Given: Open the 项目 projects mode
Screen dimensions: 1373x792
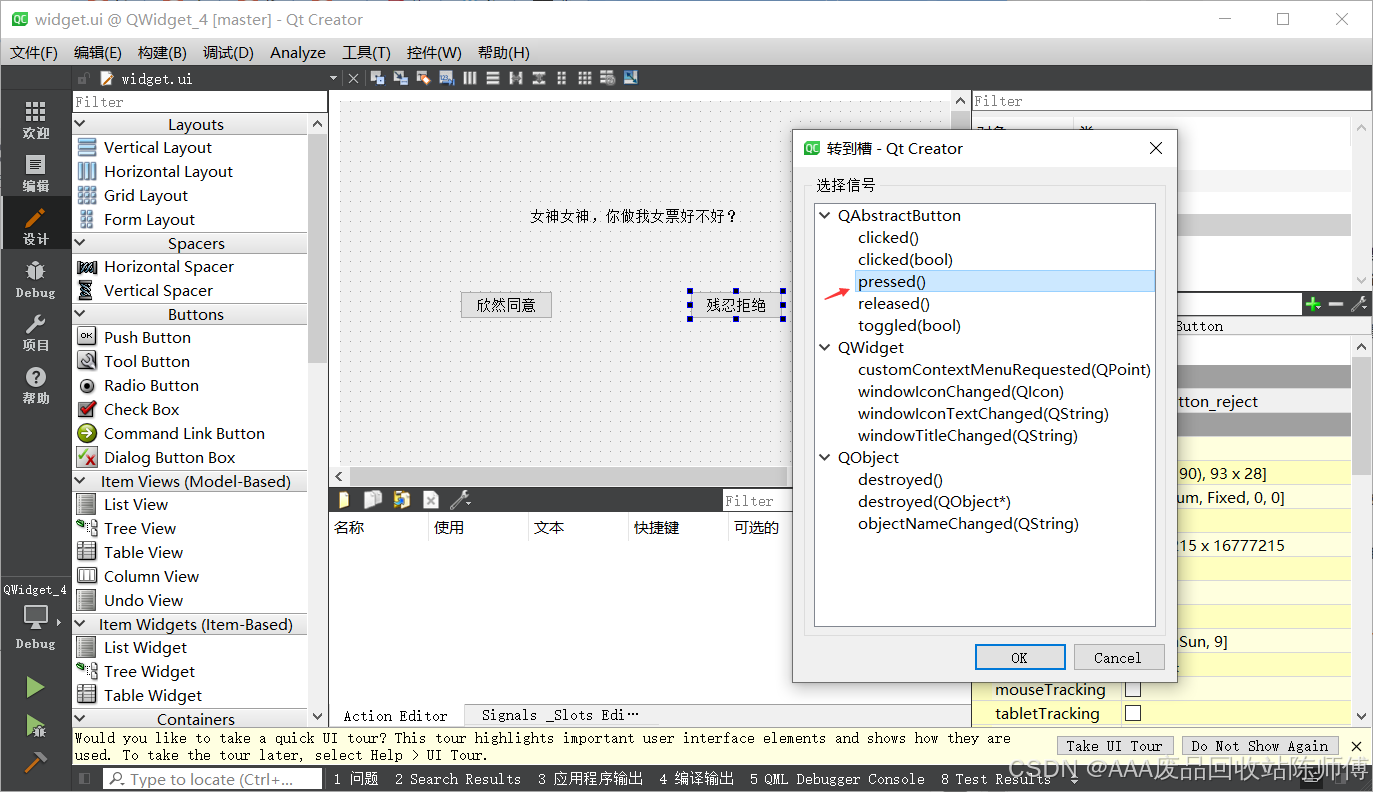Looking at the screenshot, I should coord(35,332).
